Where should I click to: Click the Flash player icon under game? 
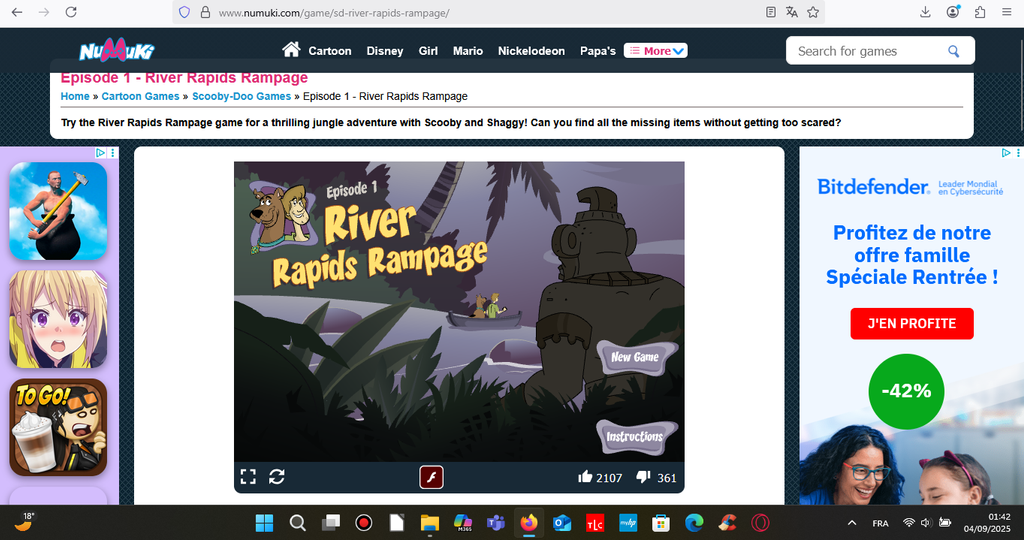click(431, 477)
